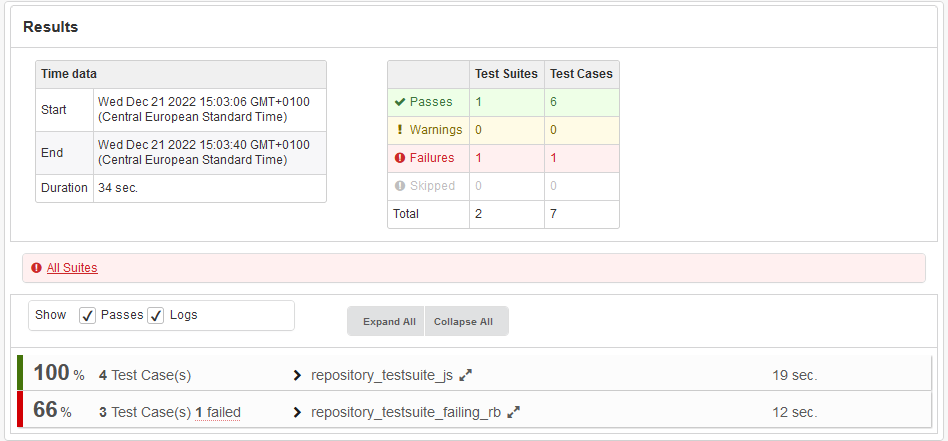Viewport: 948px width, 441px height.
Task: Click the green checkmark icon for Passes
Action: pyautogui.click(x=400, y=102)
